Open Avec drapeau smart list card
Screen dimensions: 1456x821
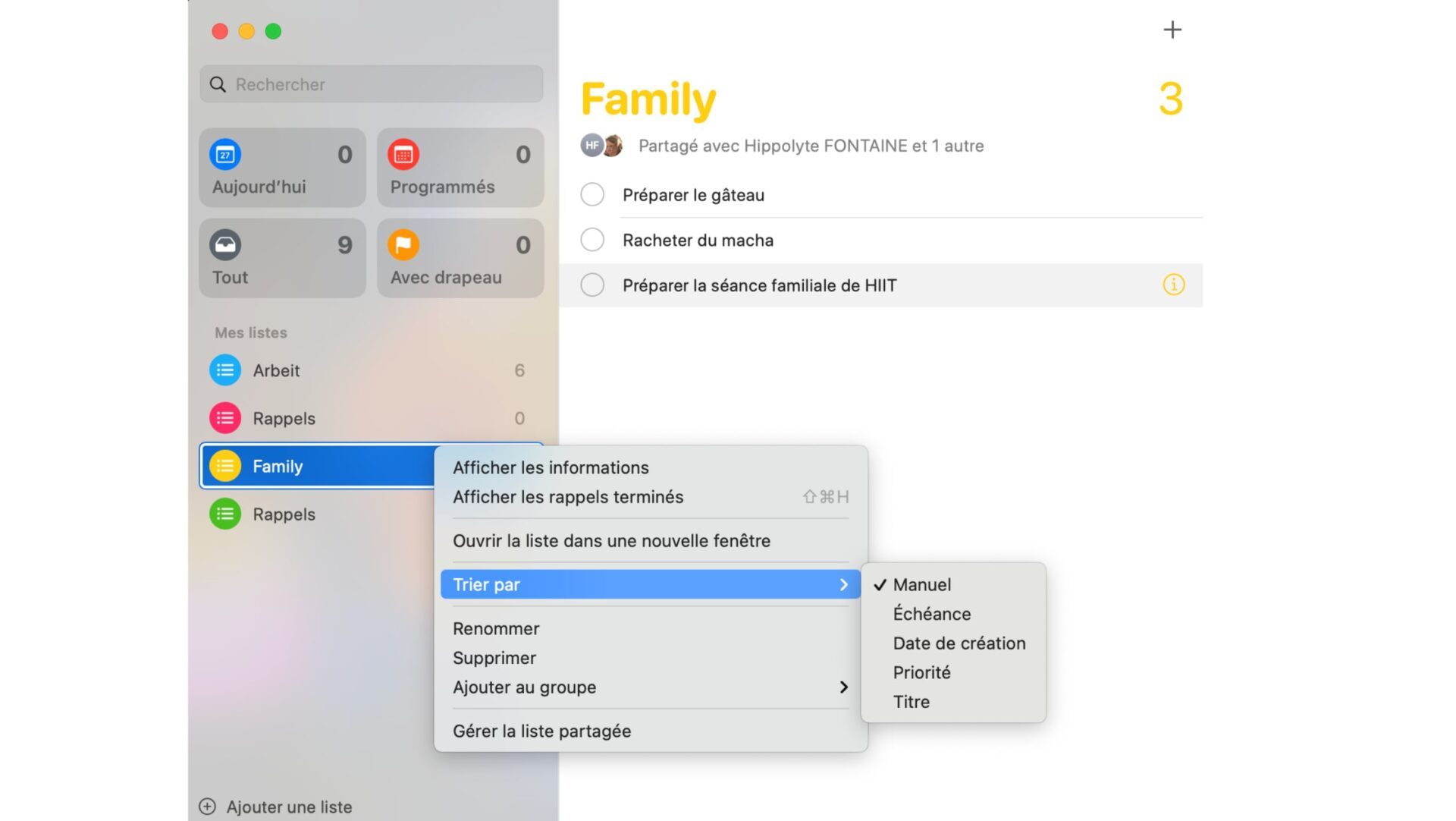(460, 258)
